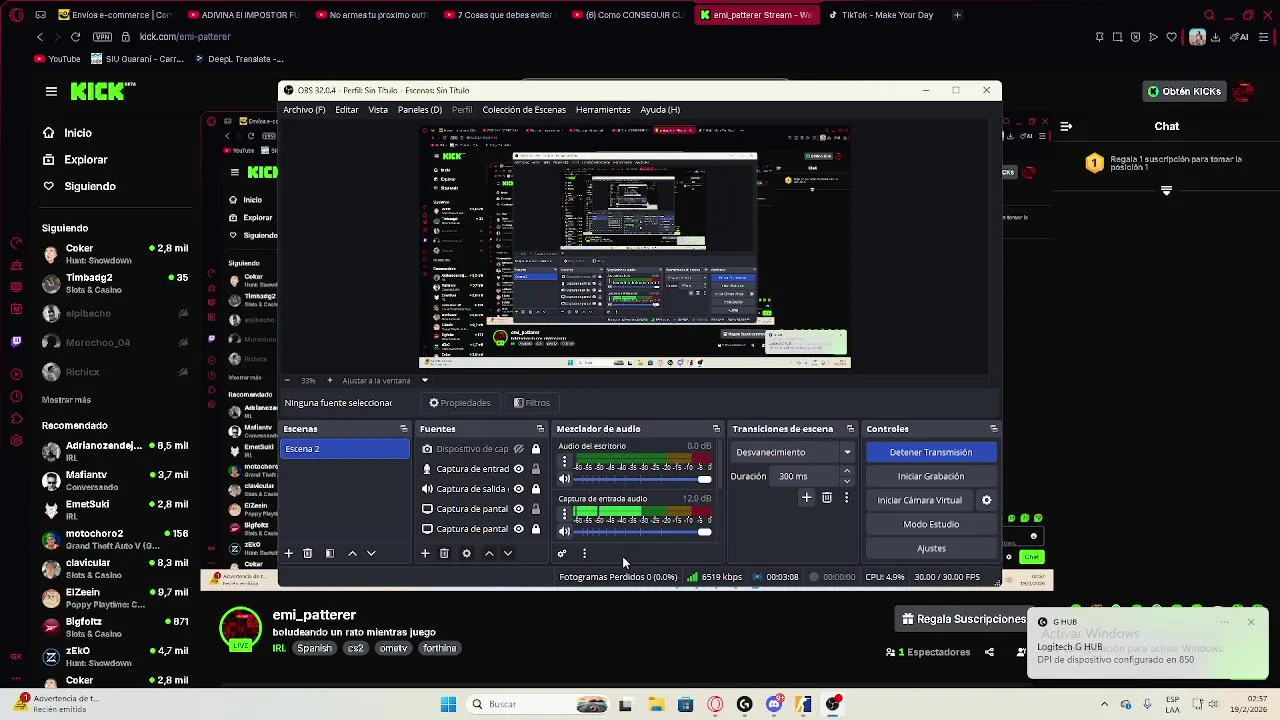Open virtual camera settings gear

(x=986, y=500)
